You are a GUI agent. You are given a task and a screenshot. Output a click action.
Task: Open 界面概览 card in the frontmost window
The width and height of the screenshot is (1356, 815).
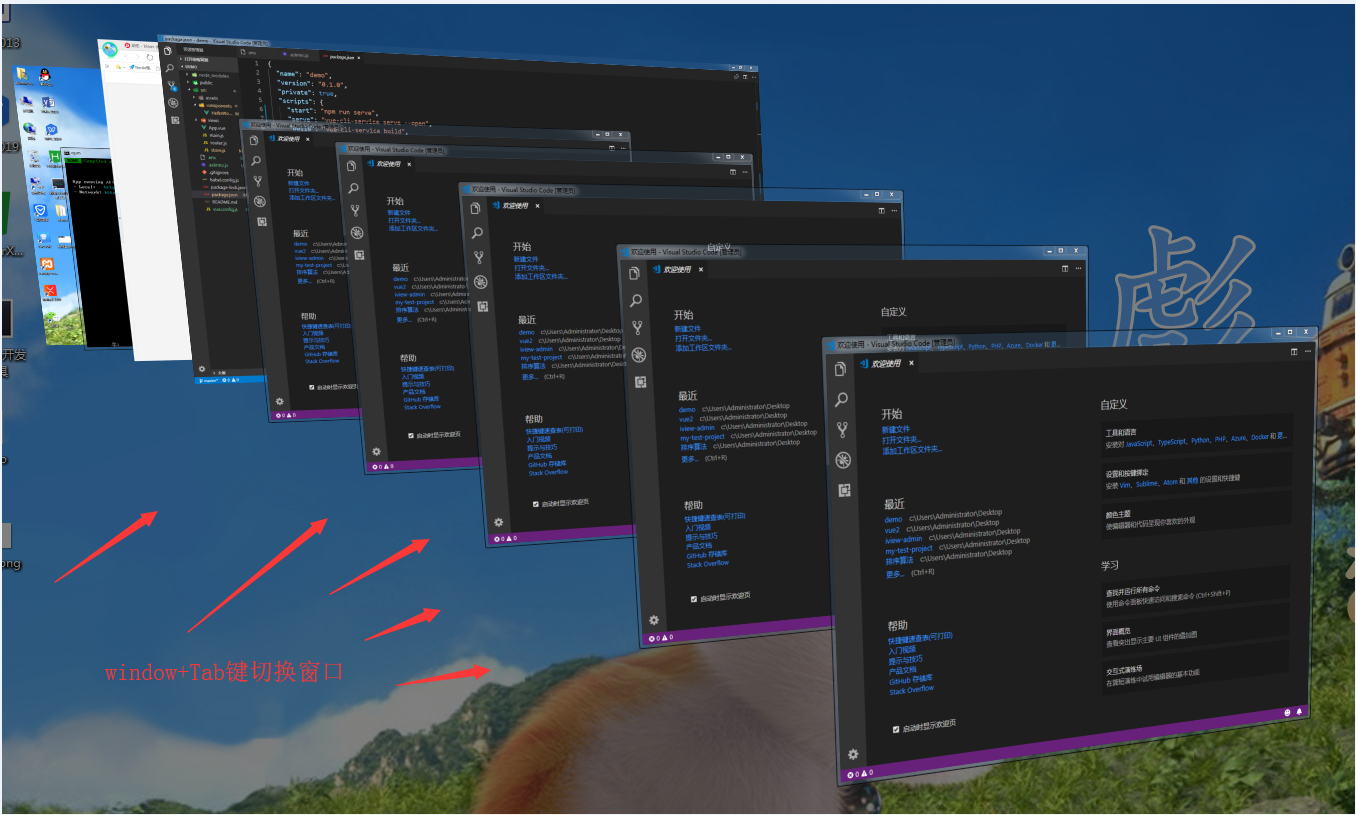click(x=1195, y=631)
